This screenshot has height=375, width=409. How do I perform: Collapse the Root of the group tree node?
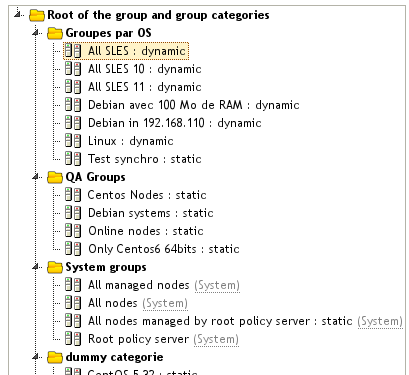point(18,14)
